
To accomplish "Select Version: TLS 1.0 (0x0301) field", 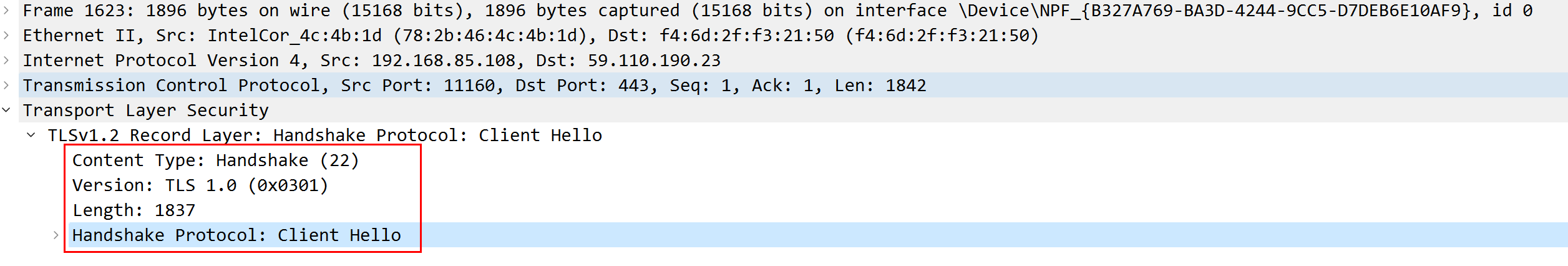I will [x=200, y=185].
